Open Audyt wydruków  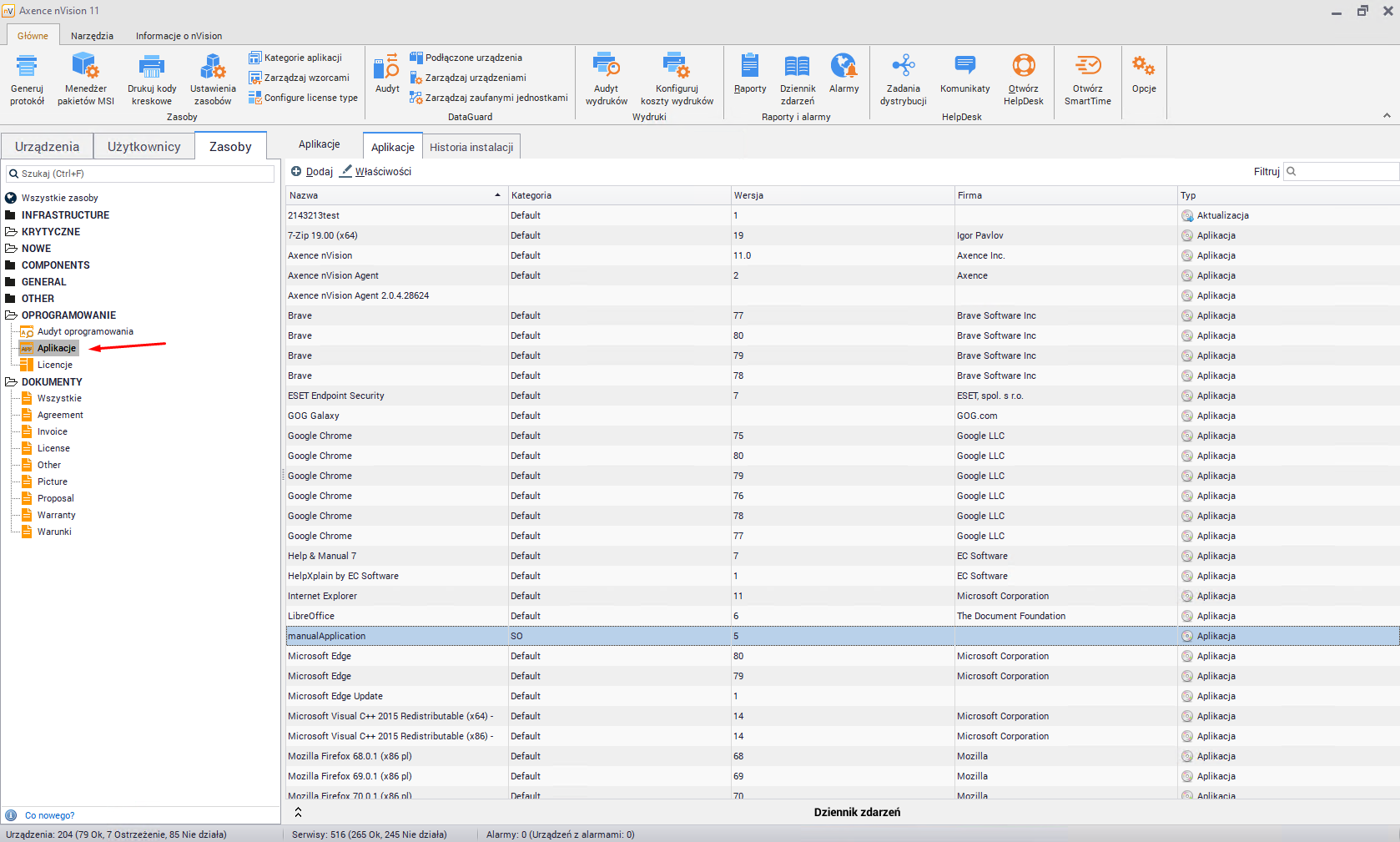tap(606, 67)
